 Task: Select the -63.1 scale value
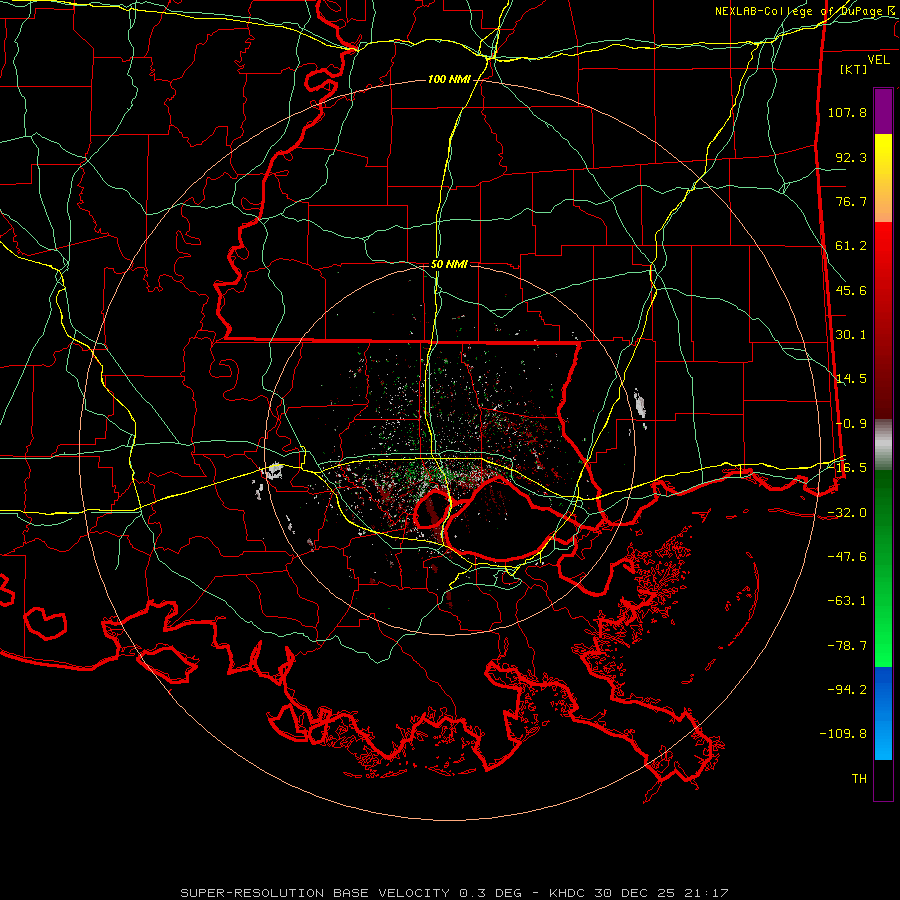[847, 601]
